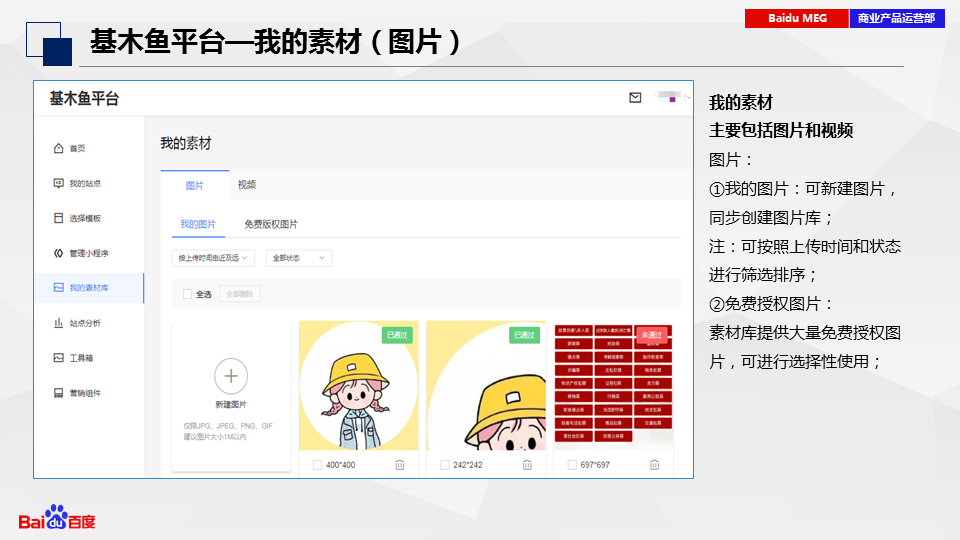Open 管理小程序 in the sidebar

89,253
